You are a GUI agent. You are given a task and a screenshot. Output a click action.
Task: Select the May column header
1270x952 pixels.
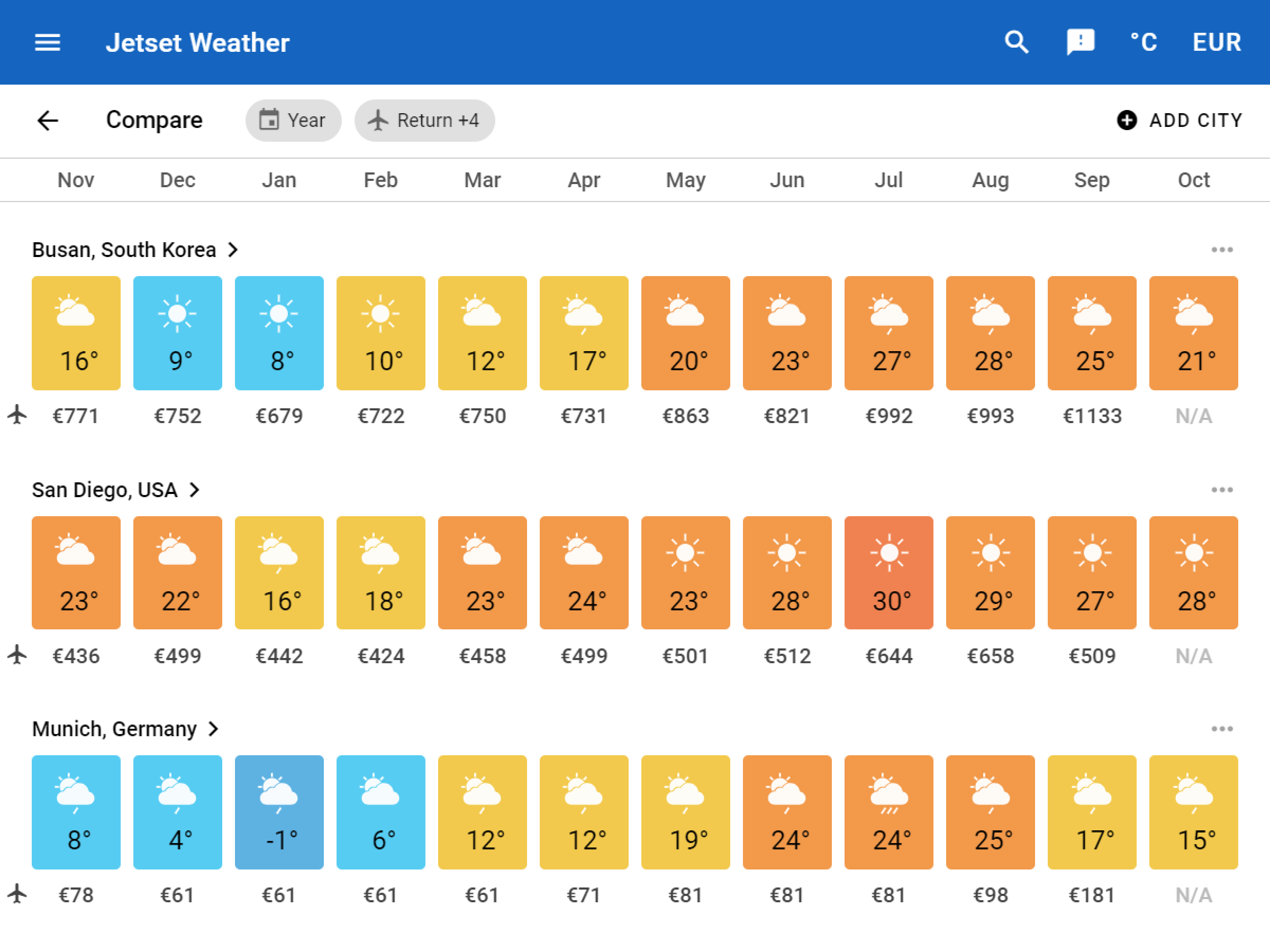point(685,180)
